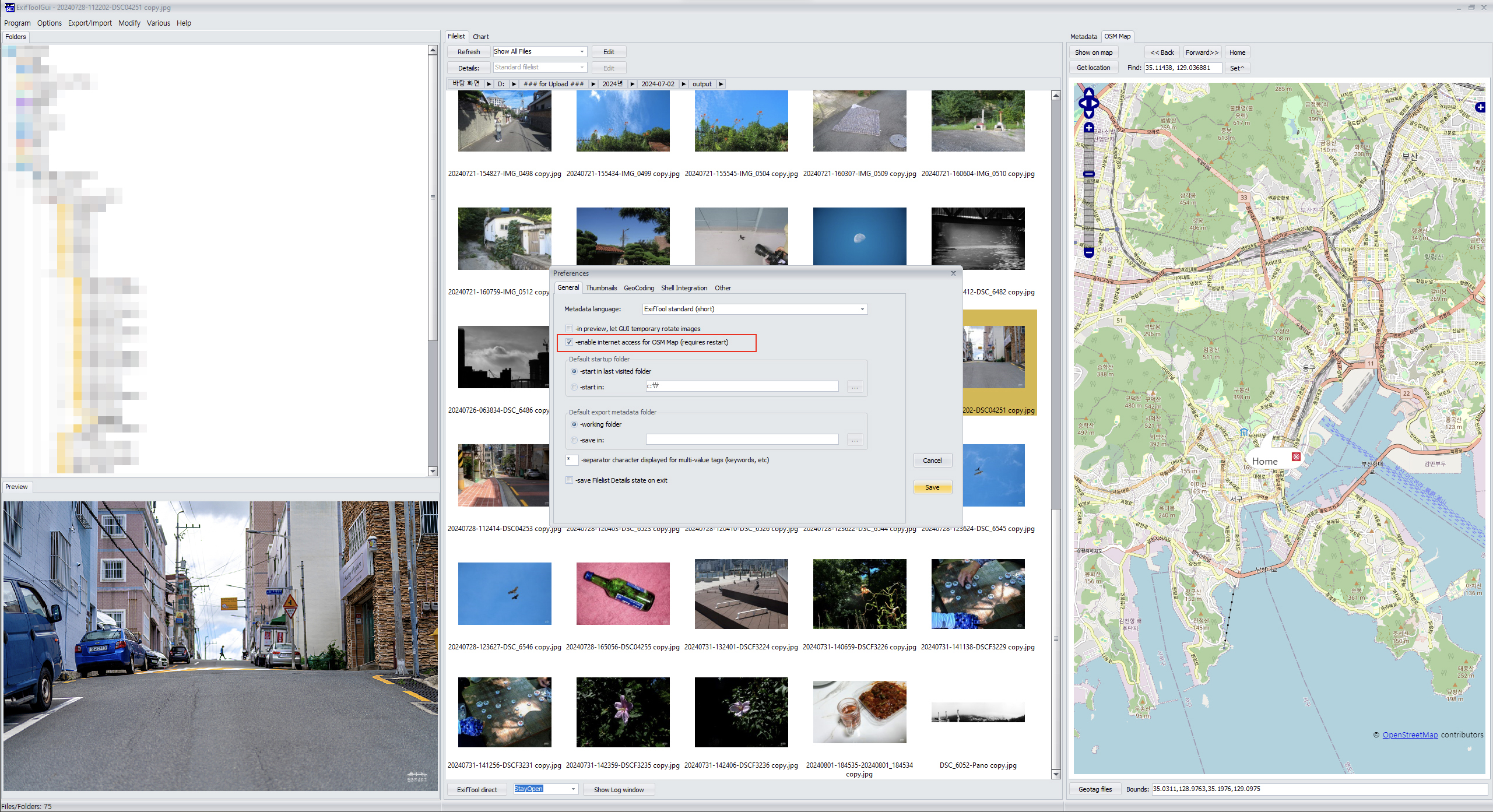Pan the OSM map down arrow
This screenshot has width=1493, height=812.
coord(1088,114)
